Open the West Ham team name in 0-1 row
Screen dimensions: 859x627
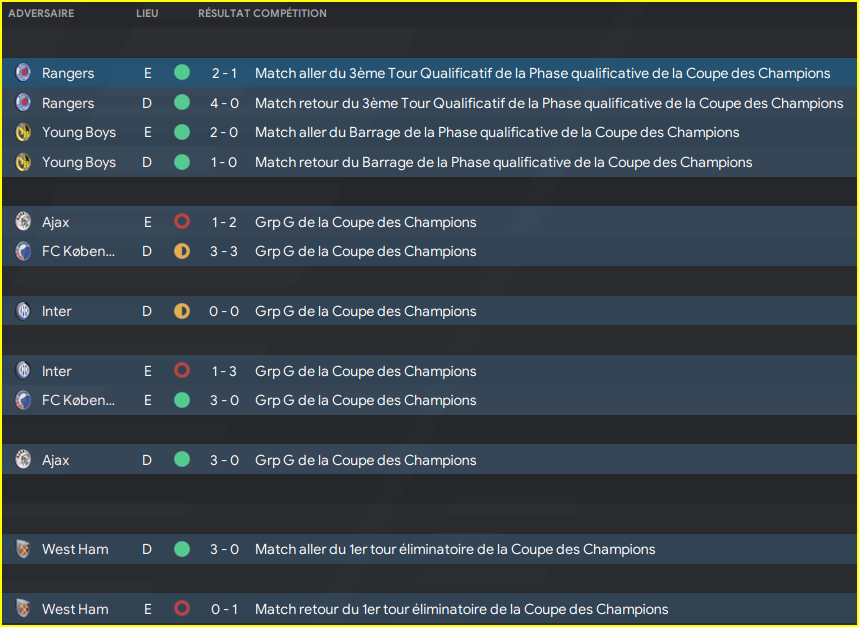pyautogui.click(x=75, y=609)
